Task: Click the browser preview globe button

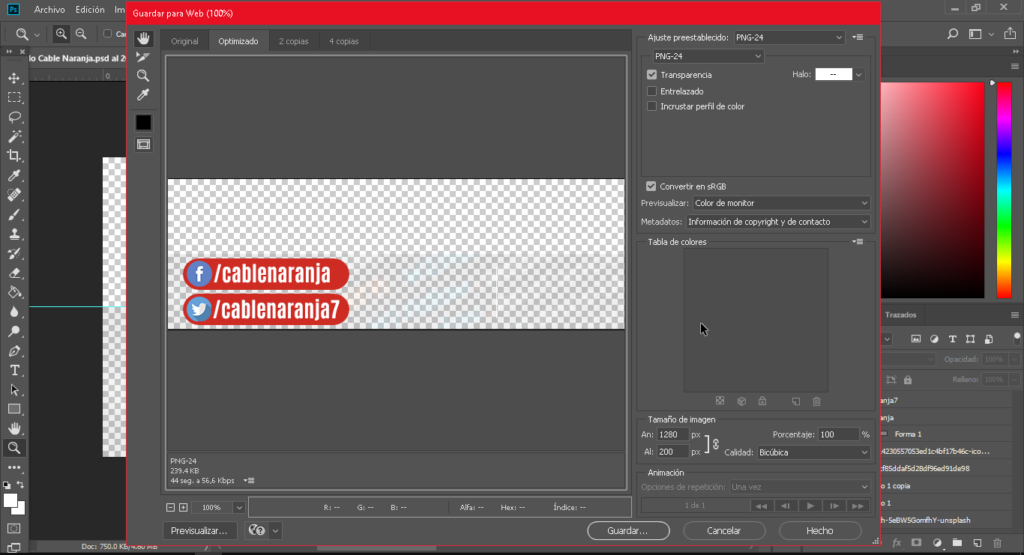Action: click(257, 531)
